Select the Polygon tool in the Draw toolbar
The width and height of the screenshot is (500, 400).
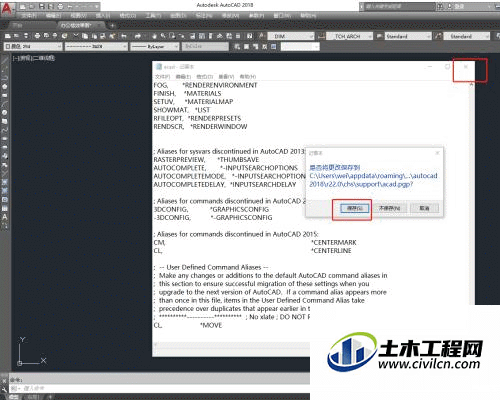tap(5, 87)
